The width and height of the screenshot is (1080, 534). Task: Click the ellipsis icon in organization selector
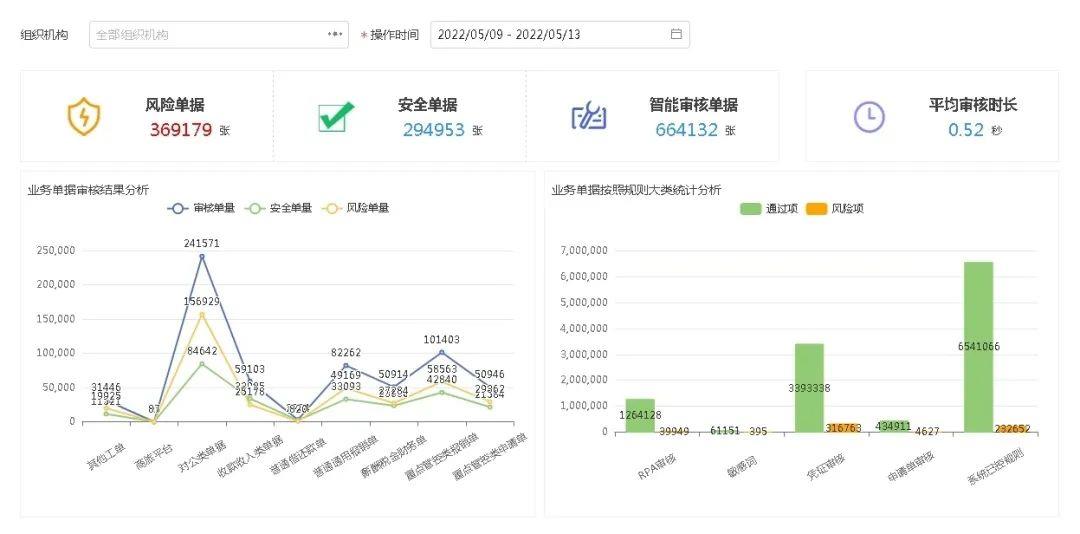pos(335,34)
